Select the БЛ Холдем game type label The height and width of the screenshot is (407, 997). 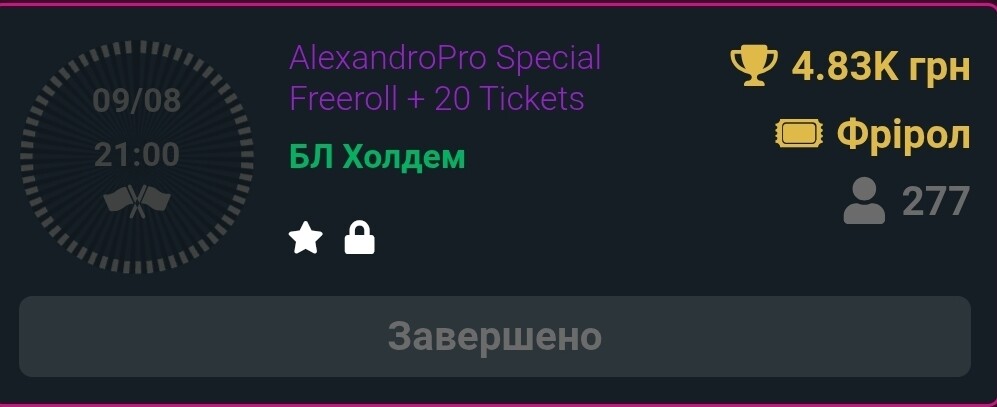(x=378, y=157)
